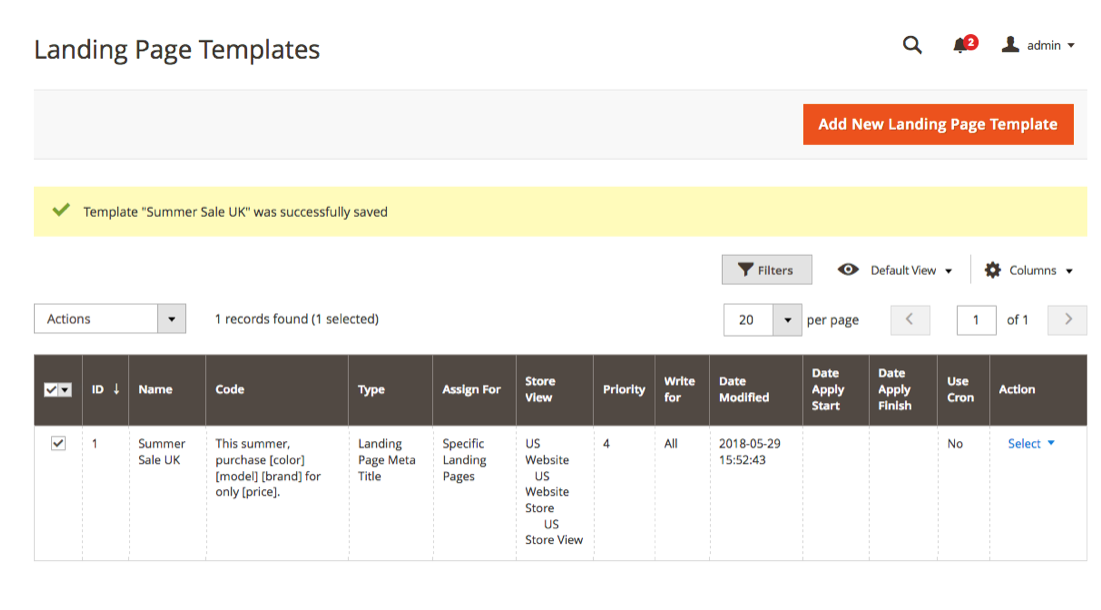The height and width of the screenshot is (610, 1101).
Task: Sort by Assign For column header
Action: [x=474, y=390]
